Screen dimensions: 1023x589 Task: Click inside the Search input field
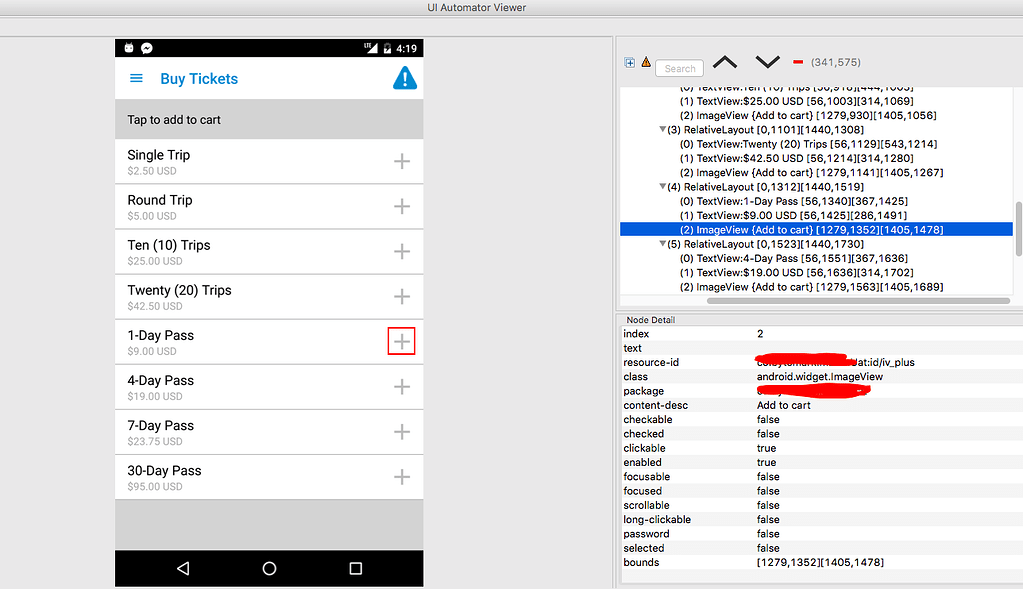[x=679, y=68]
